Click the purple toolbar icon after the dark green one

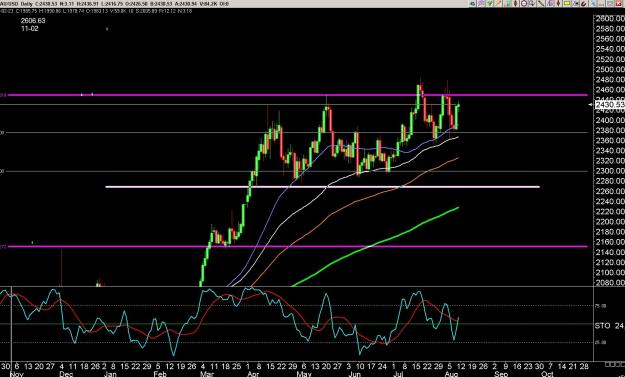(481, 4)
